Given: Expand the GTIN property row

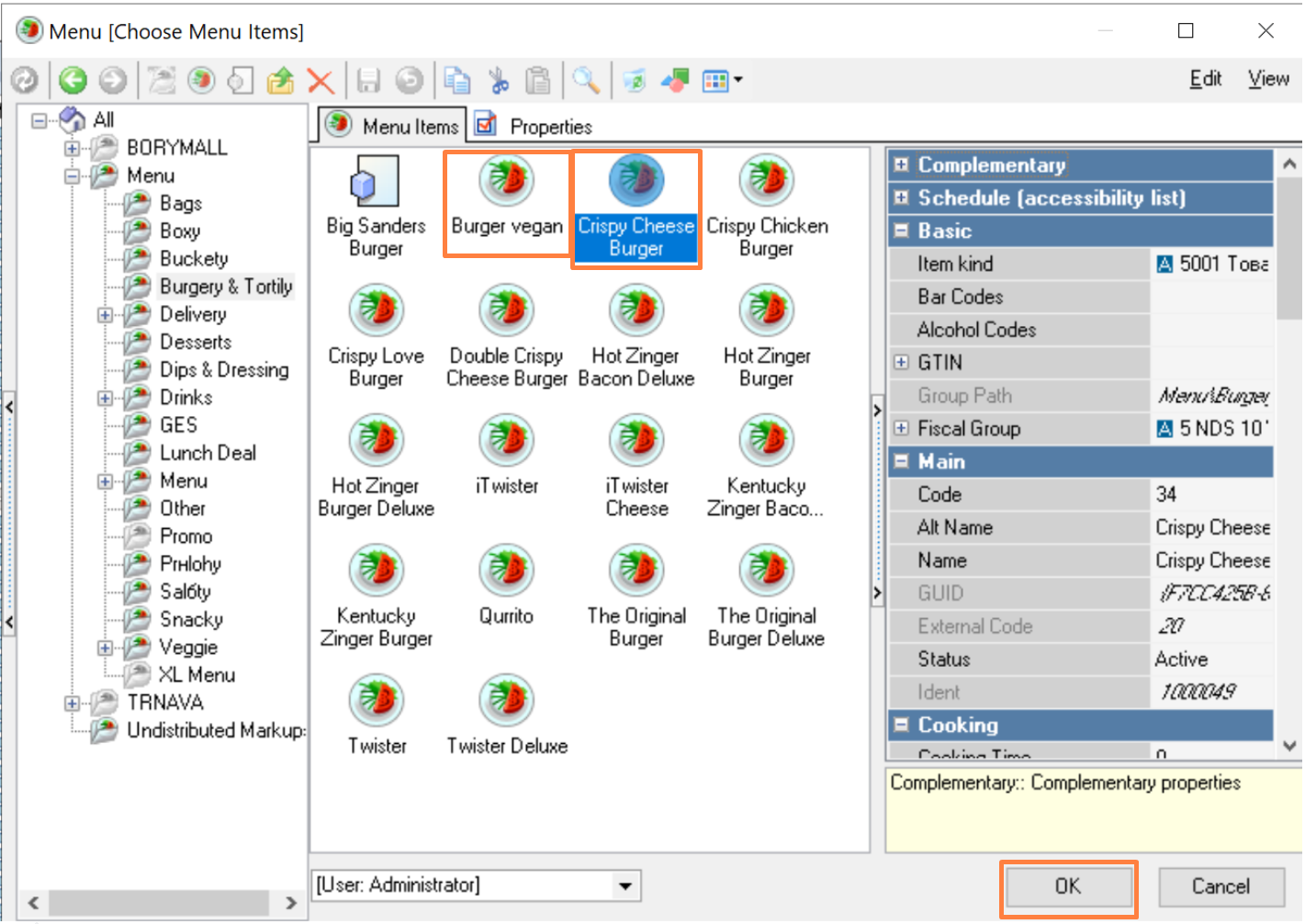Looking at the screenshot, I should 901,363.
